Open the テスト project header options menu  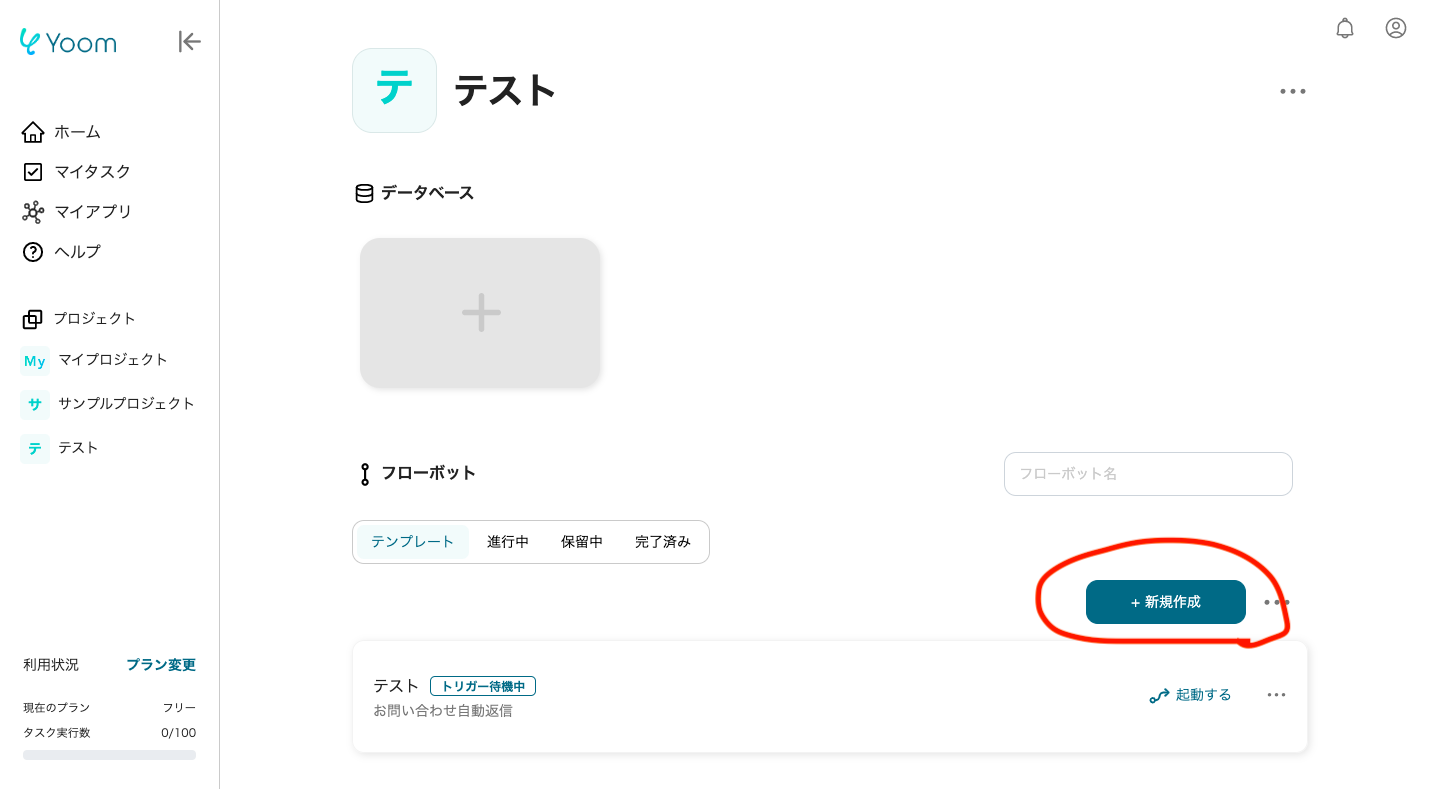click(x=1292, y=92)
